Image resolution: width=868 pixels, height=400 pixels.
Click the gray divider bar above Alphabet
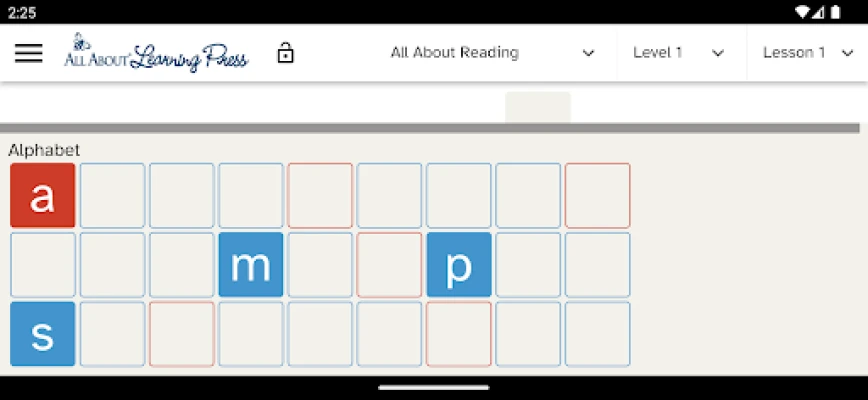[x=430, y=128]
